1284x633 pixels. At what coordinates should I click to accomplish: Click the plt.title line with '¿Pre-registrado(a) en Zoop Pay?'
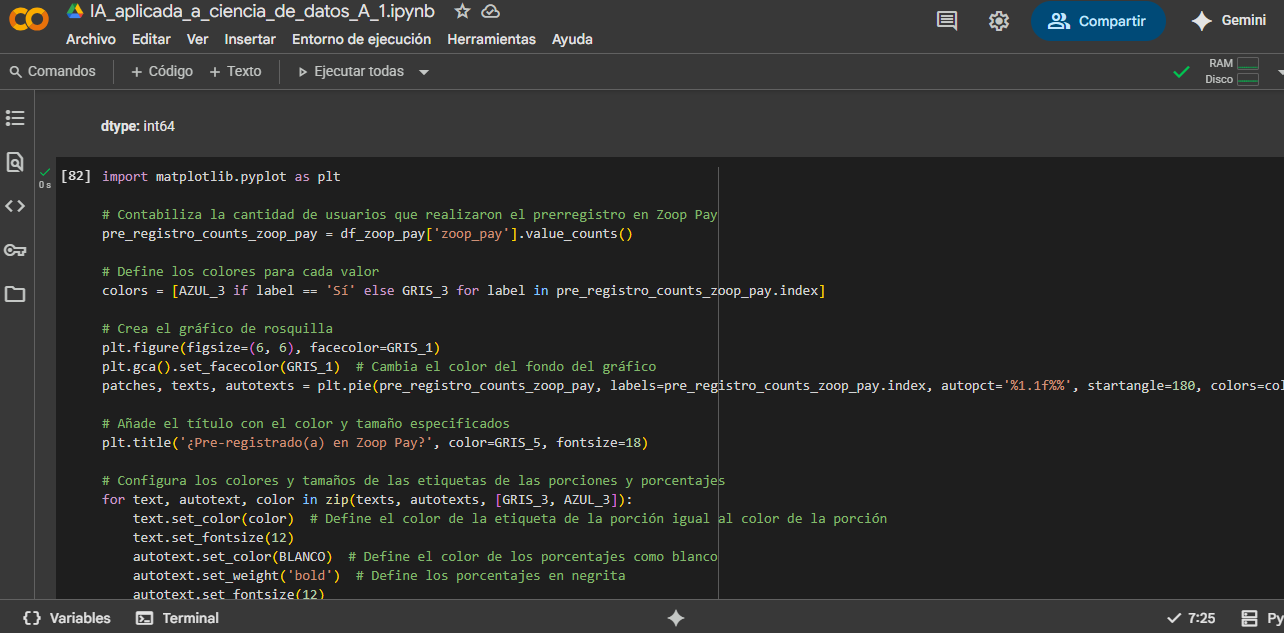(x=375, y=442)
